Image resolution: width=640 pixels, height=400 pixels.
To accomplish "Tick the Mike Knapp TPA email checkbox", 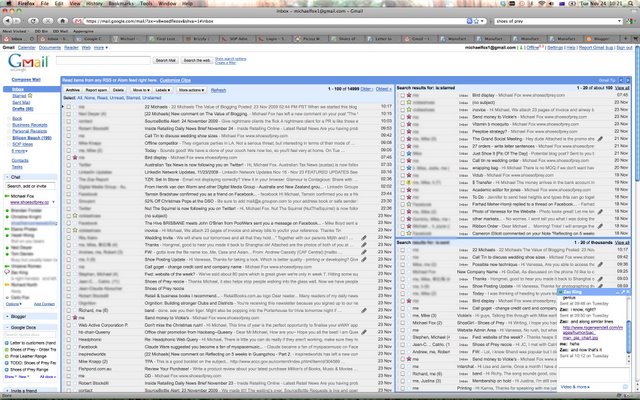I will (69, 361).
